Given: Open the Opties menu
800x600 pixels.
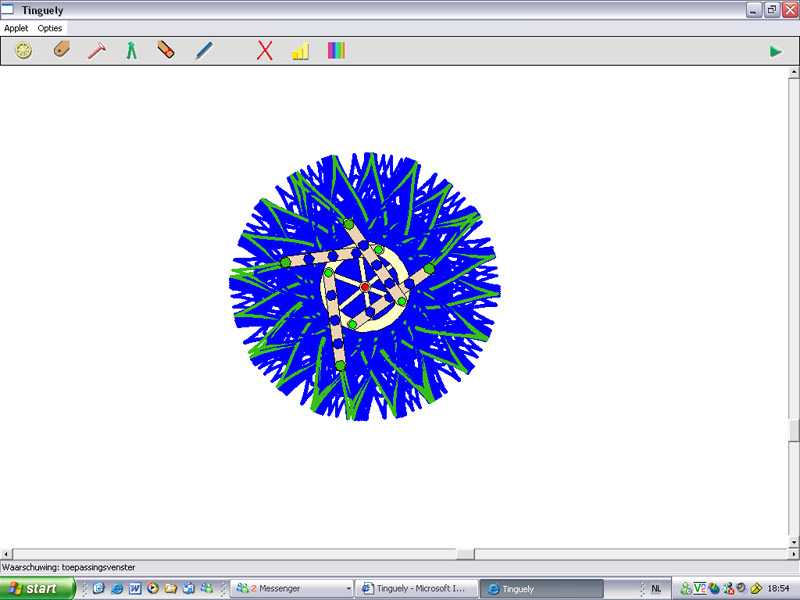Looking at the screenshot, I should click(50, 28).
